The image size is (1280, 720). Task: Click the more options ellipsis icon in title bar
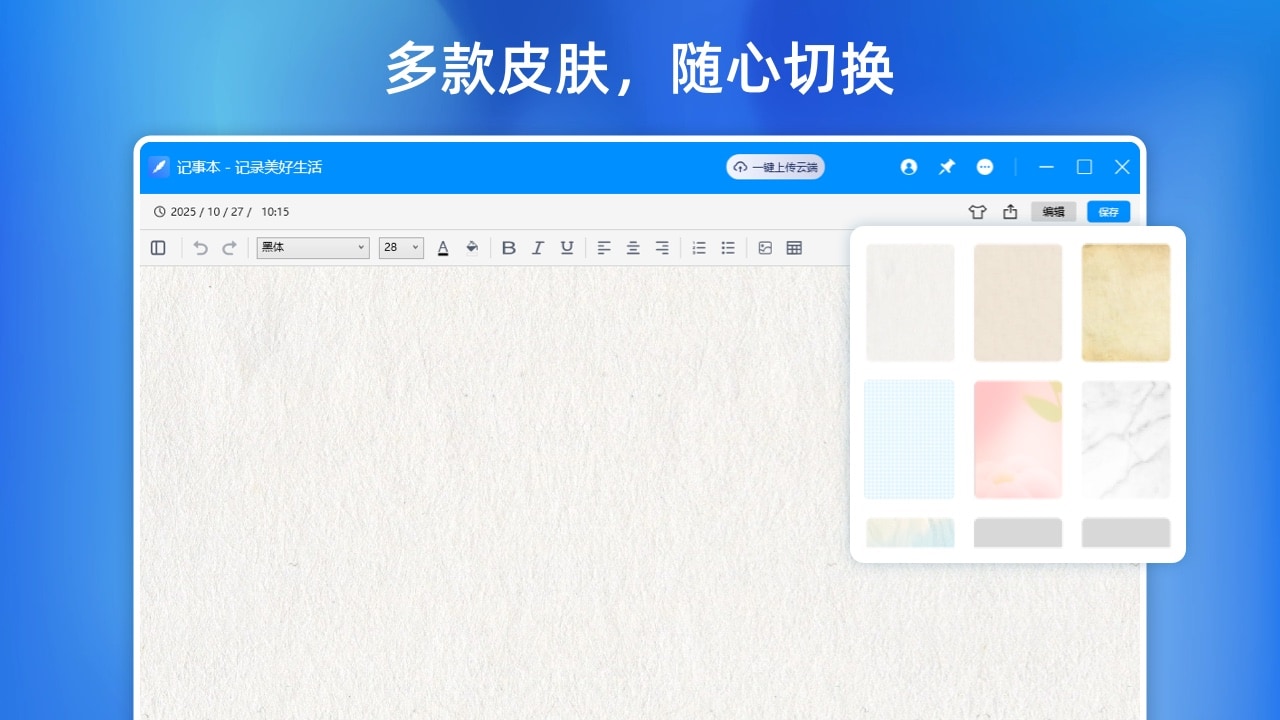[x=985, y=167]
